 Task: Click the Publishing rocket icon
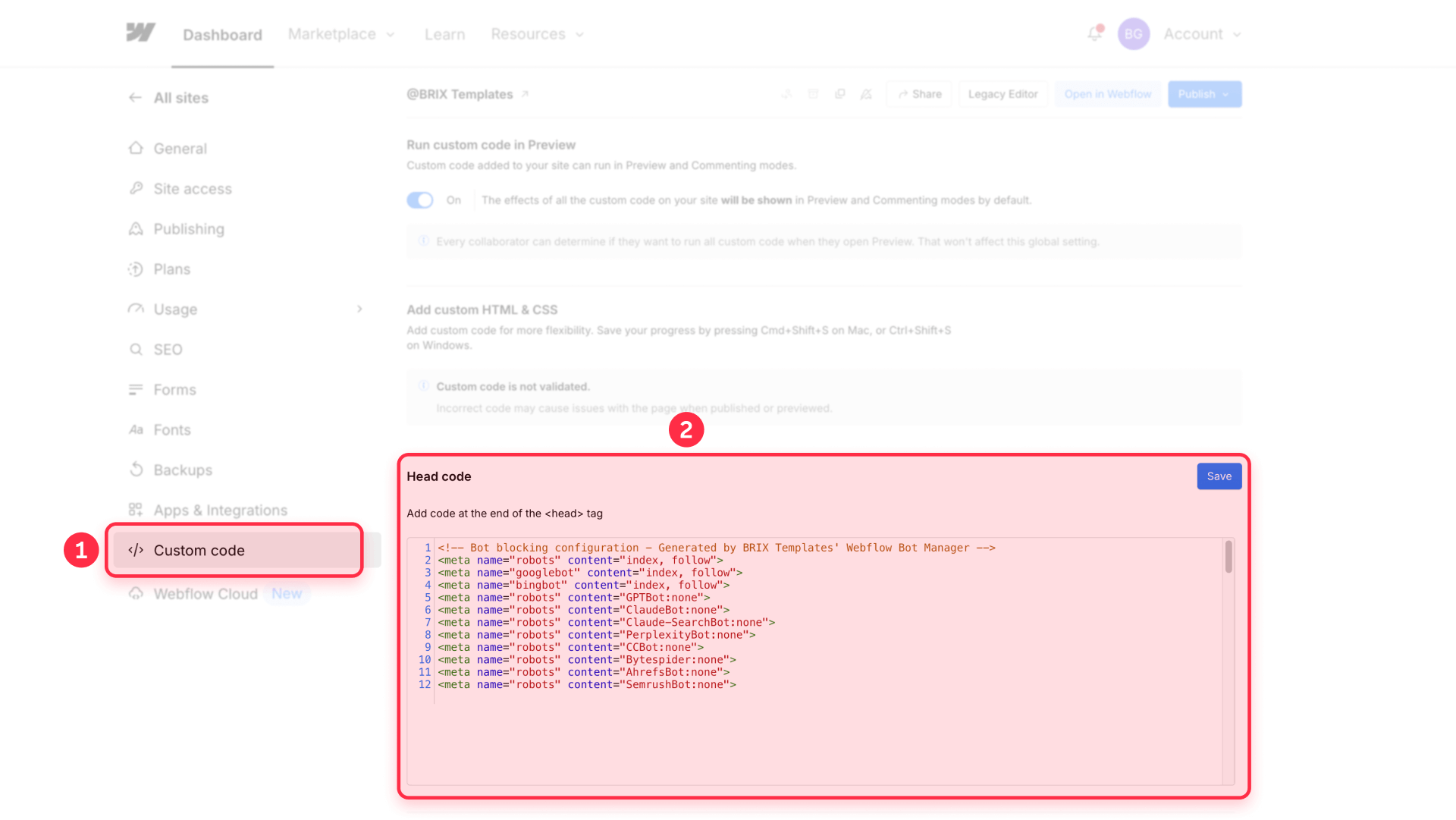click(x=136, y=229)
